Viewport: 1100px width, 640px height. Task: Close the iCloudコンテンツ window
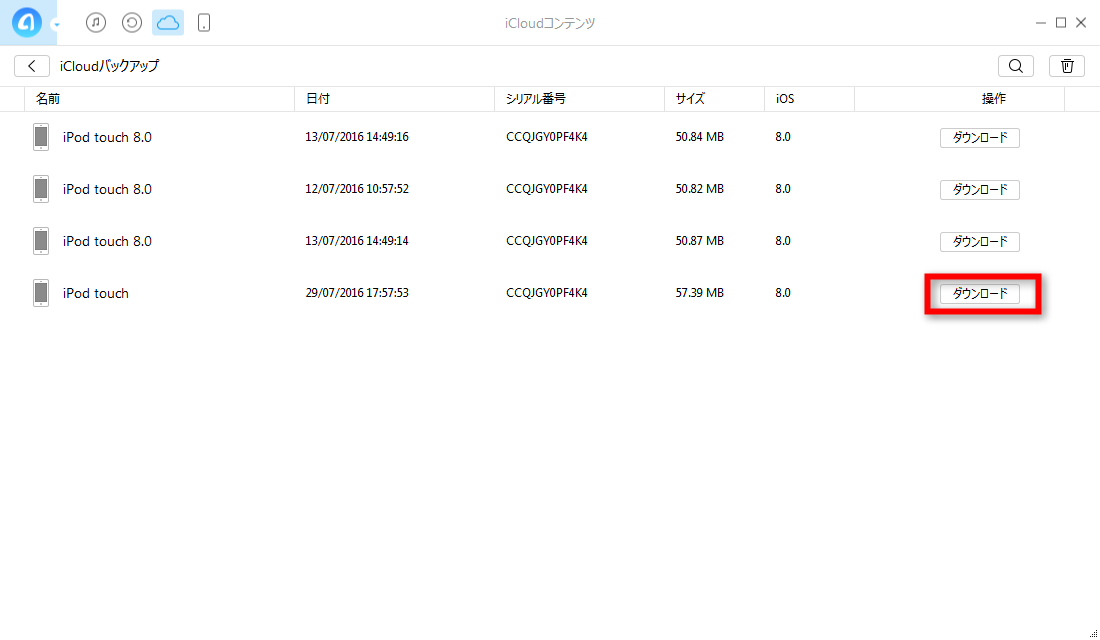tap(1081, 23)
